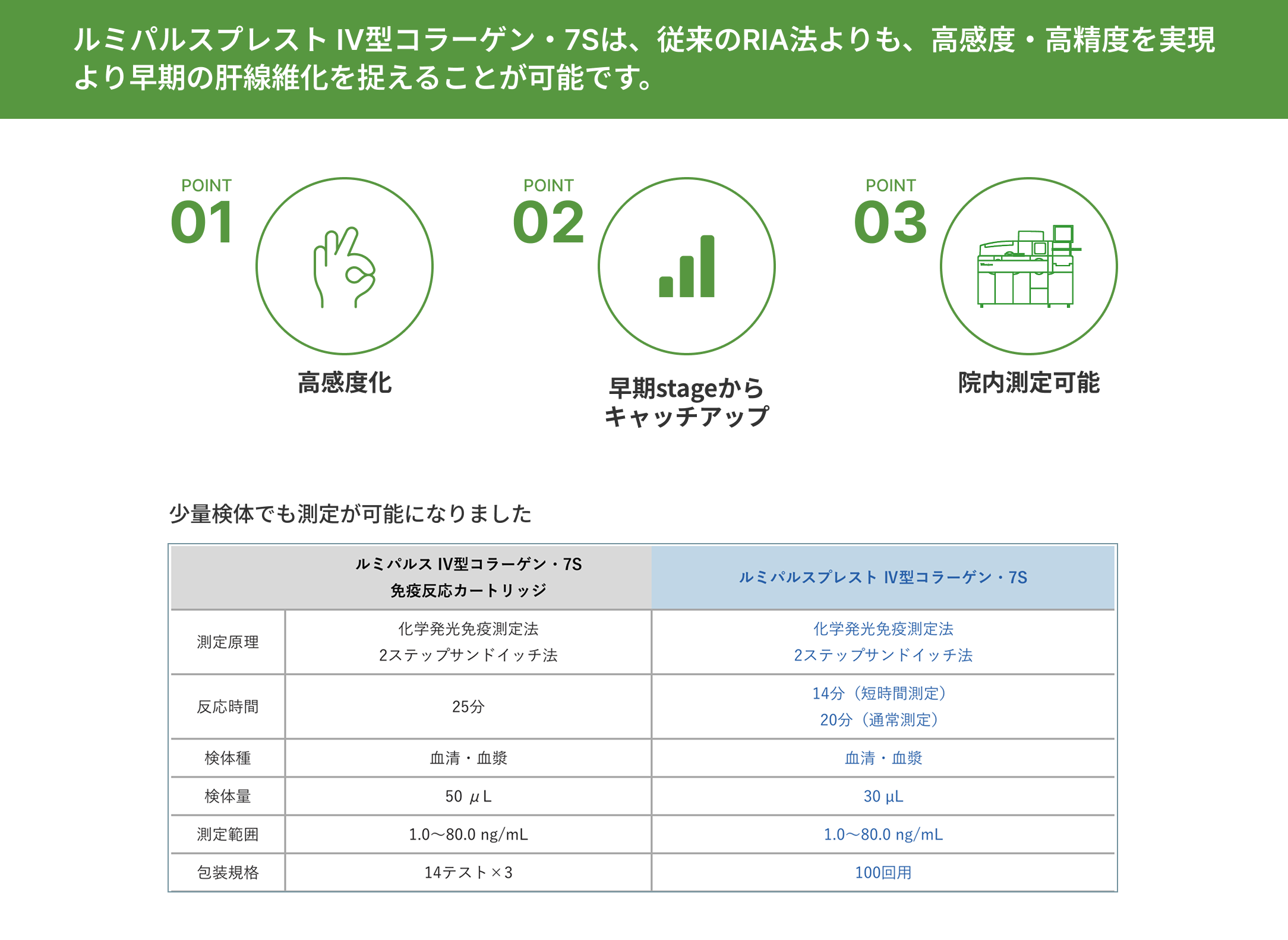Click the 包装規格 row label

(x=228, y=872)
